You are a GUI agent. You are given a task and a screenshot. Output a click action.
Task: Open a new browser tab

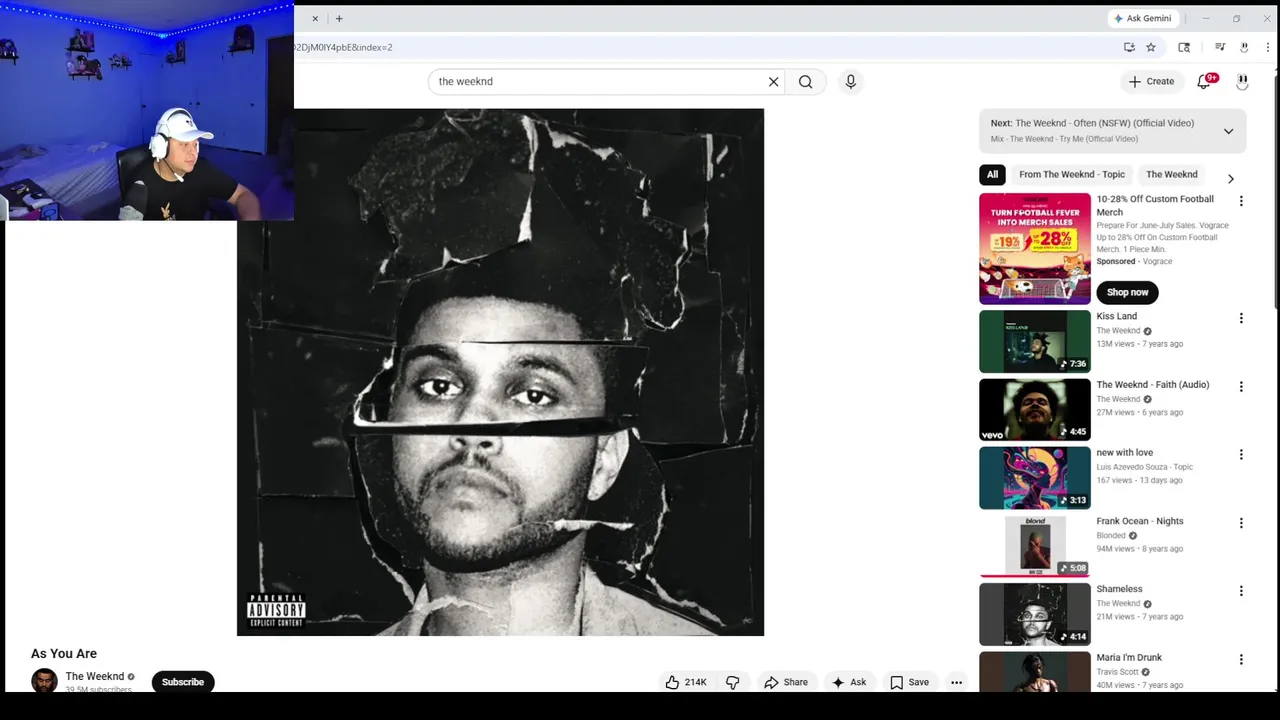click(x=339, y=18)
